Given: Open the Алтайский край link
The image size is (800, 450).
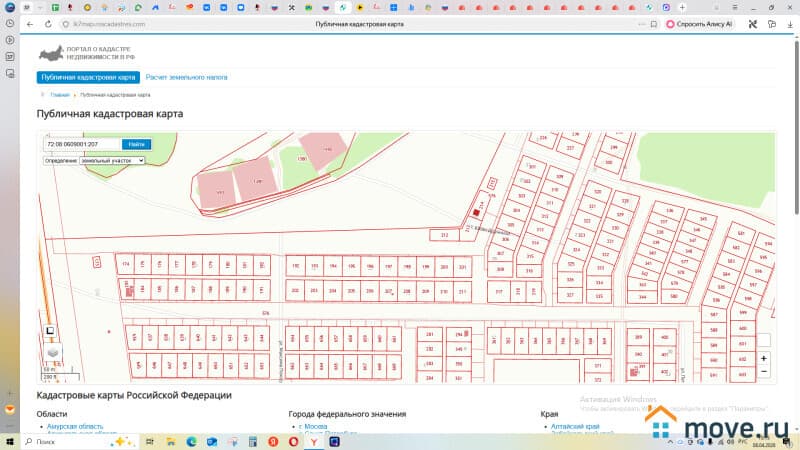Looking at the screenshot, I should point(573,426).
